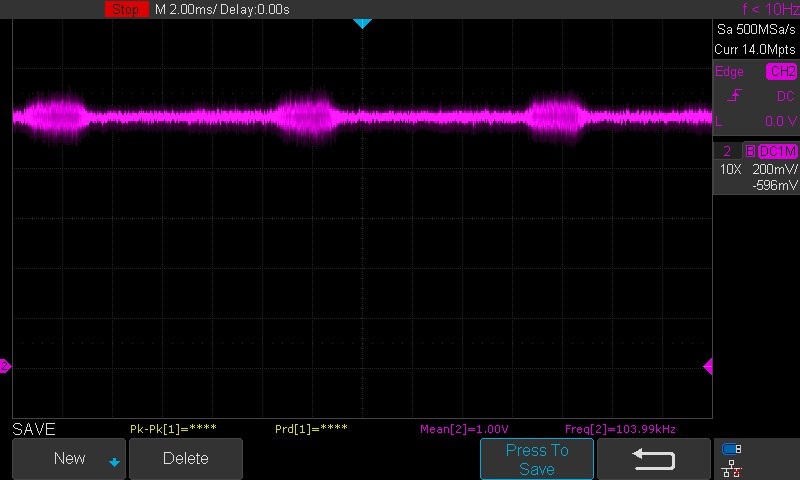
Task: Click the return arrow back button
Action: [654, 459]
